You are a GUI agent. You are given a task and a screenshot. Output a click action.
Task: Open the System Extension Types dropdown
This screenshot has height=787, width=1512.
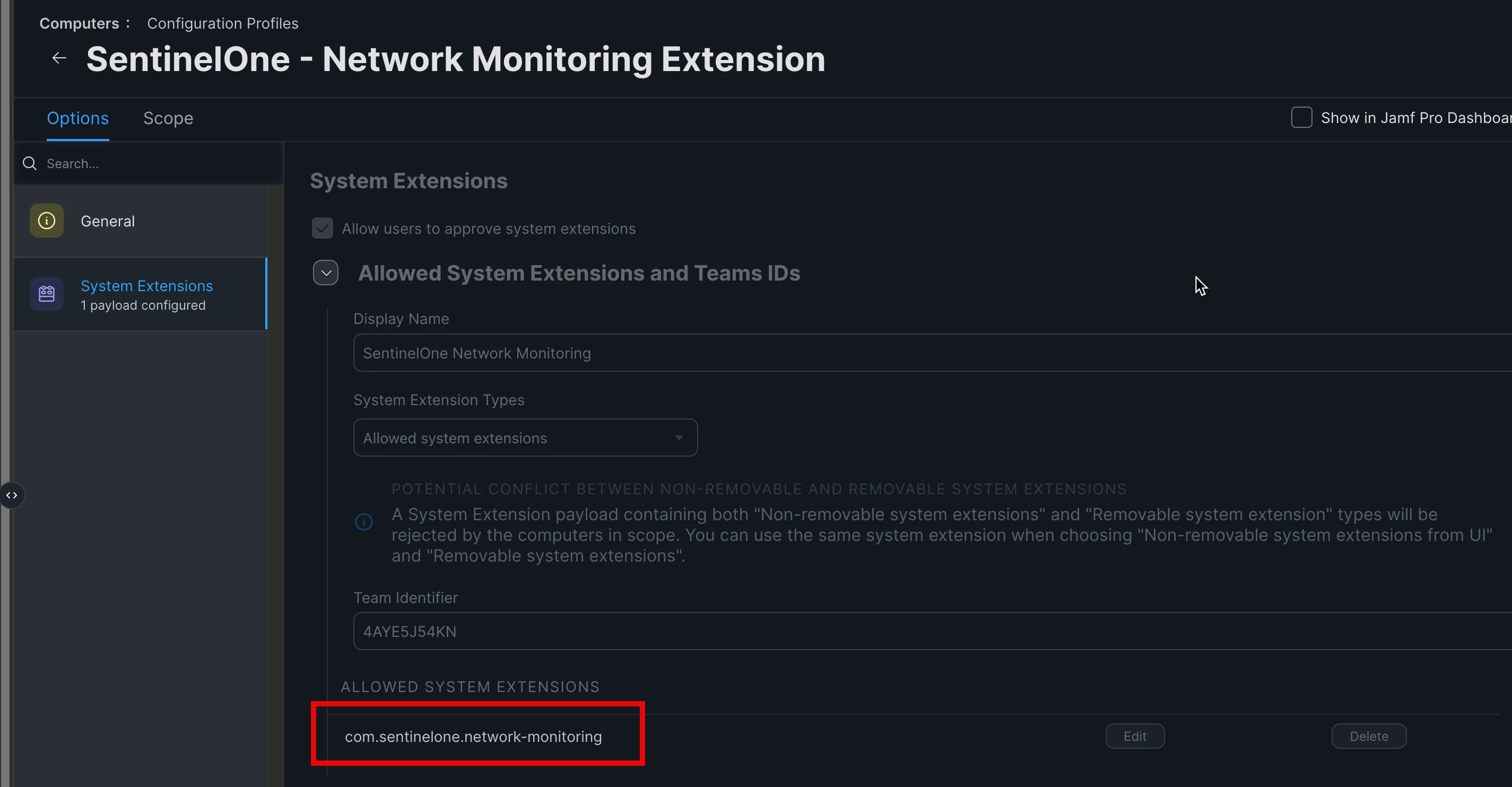click(x=525, y=437)
